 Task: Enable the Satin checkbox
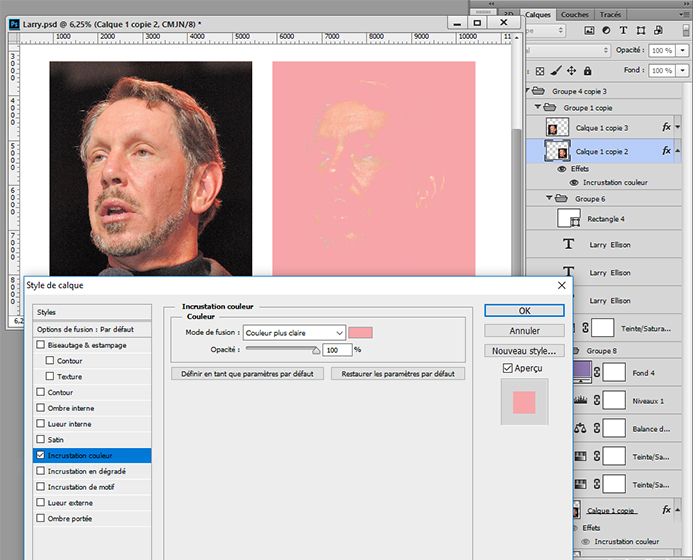click(x=41, y=439)
